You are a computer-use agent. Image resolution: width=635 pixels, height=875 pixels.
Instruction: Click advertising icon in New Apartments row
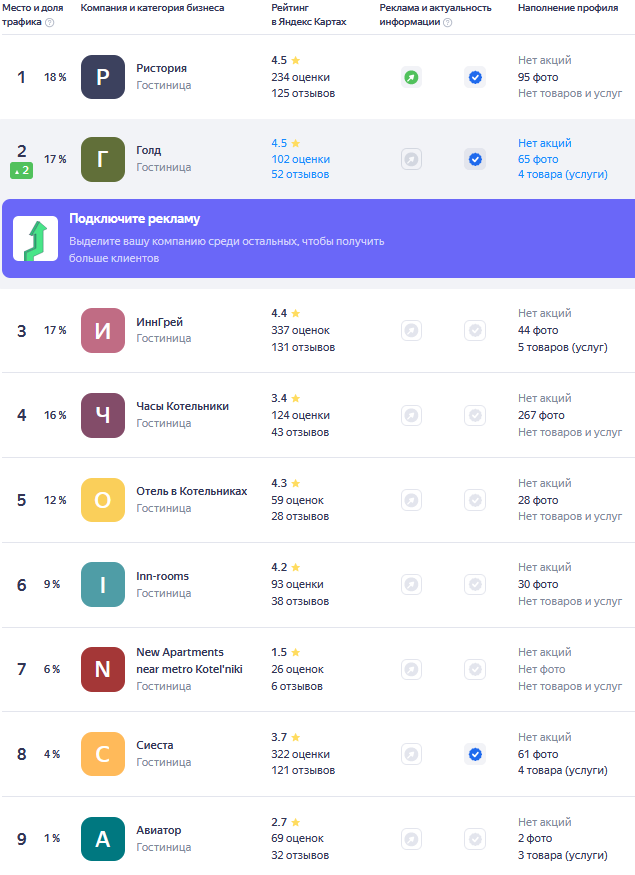(411, 669)
